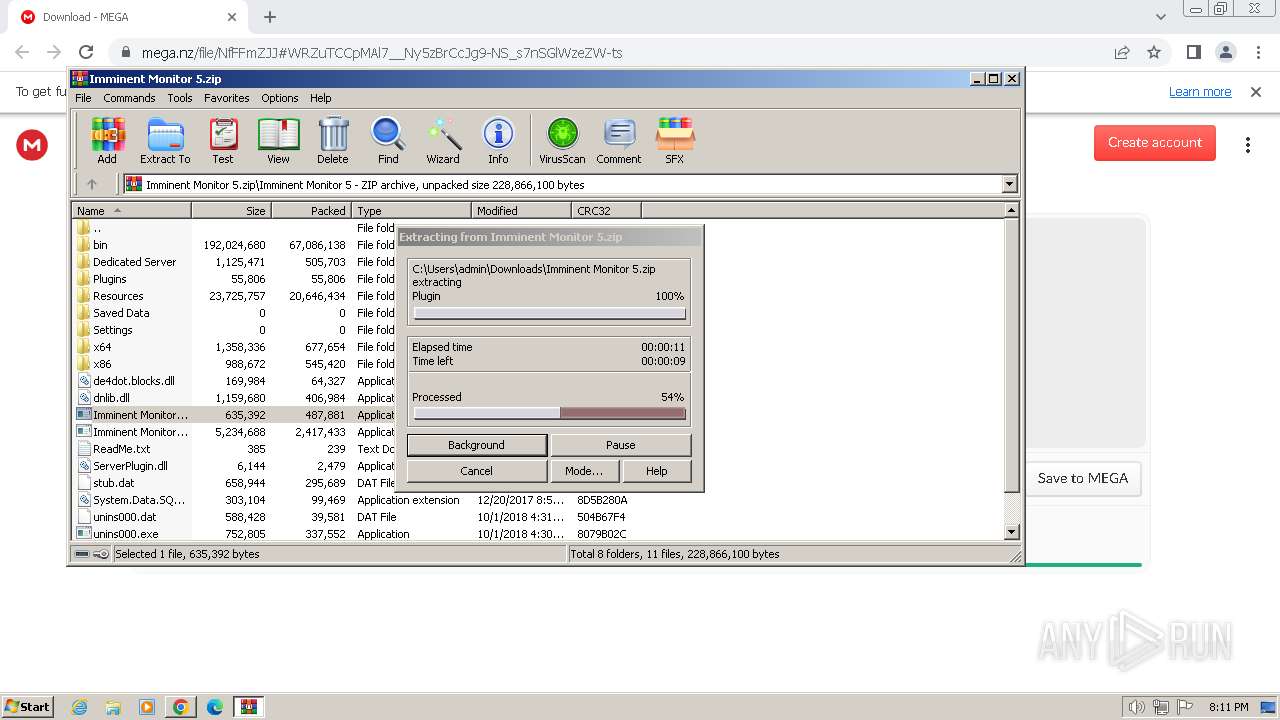Open the Wizard wand icon
1280x720 pixels.
click(x=443, y=140)
